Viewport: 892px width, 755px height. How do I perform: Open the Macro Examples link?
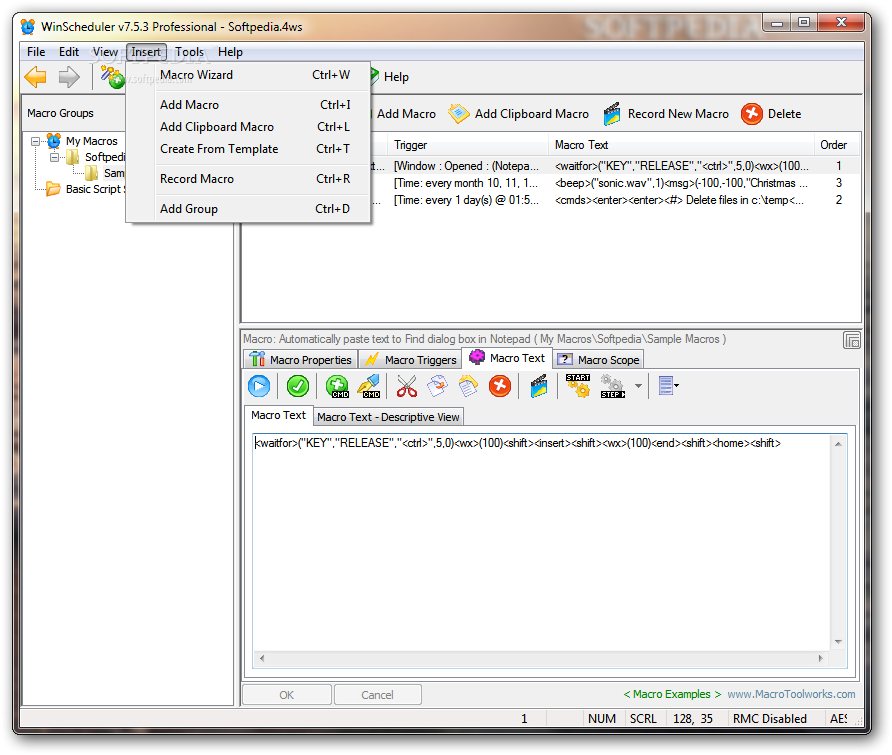tap(672, 694)
